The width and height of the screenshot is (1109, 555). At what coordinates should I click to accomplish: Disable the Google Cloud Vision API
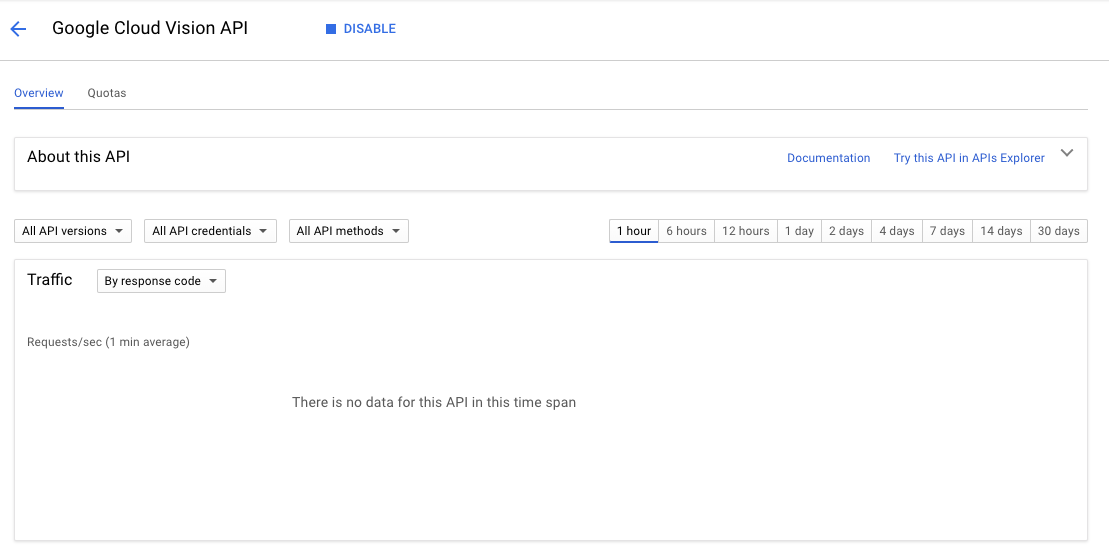tap(361, 29)
